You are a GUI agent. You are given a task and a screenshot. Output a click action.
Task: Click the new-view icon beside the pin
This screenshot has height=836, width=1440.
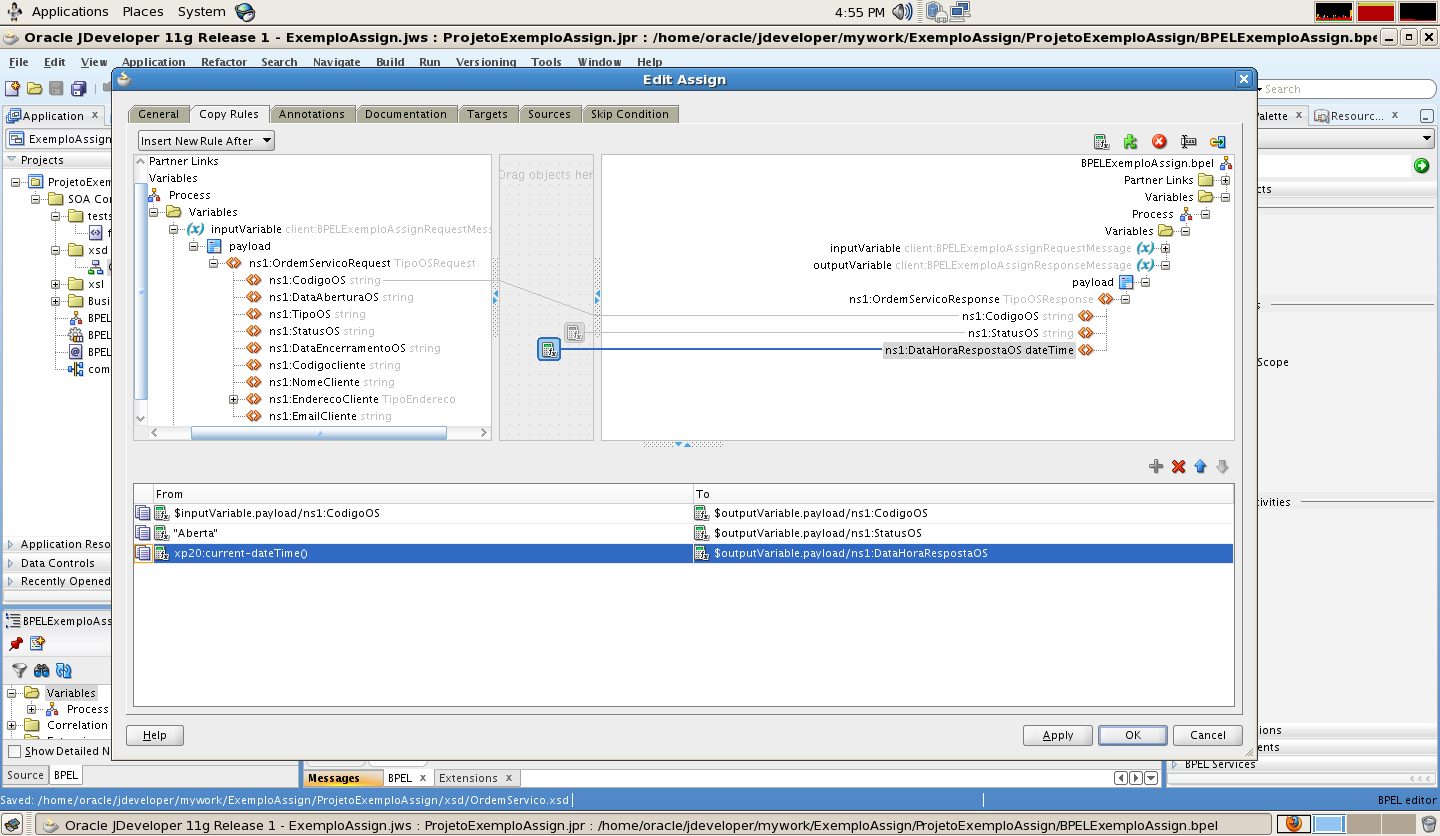click(37, 643)
